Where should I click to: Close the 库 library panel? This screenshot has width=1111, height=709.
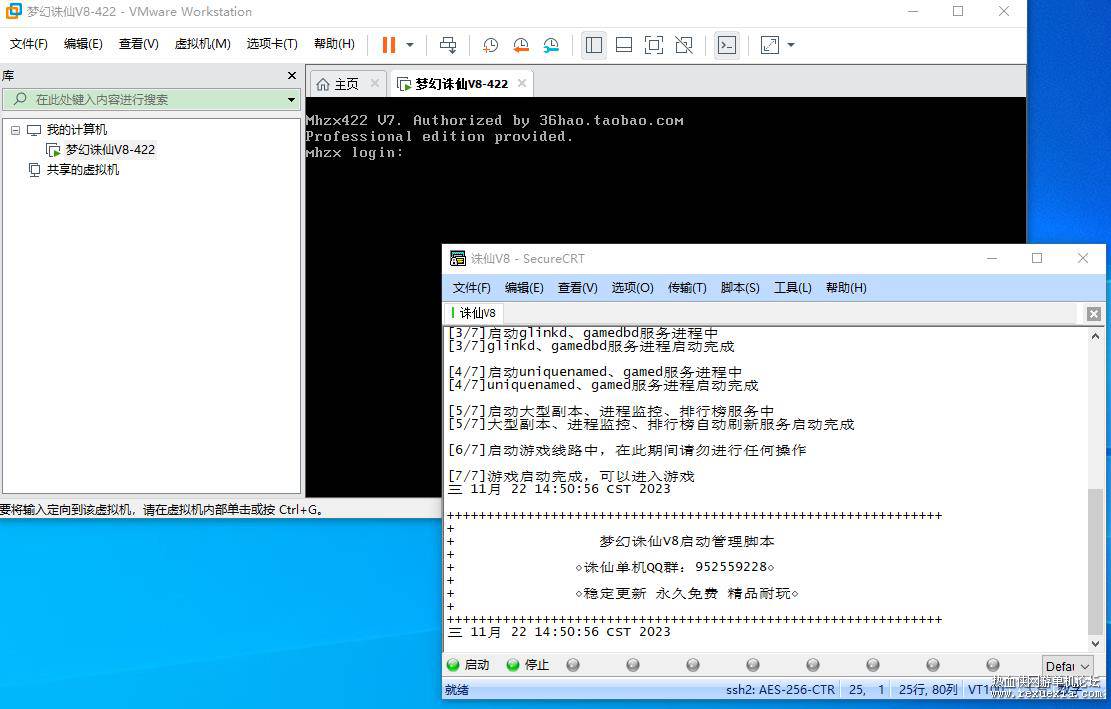[292, 75]
